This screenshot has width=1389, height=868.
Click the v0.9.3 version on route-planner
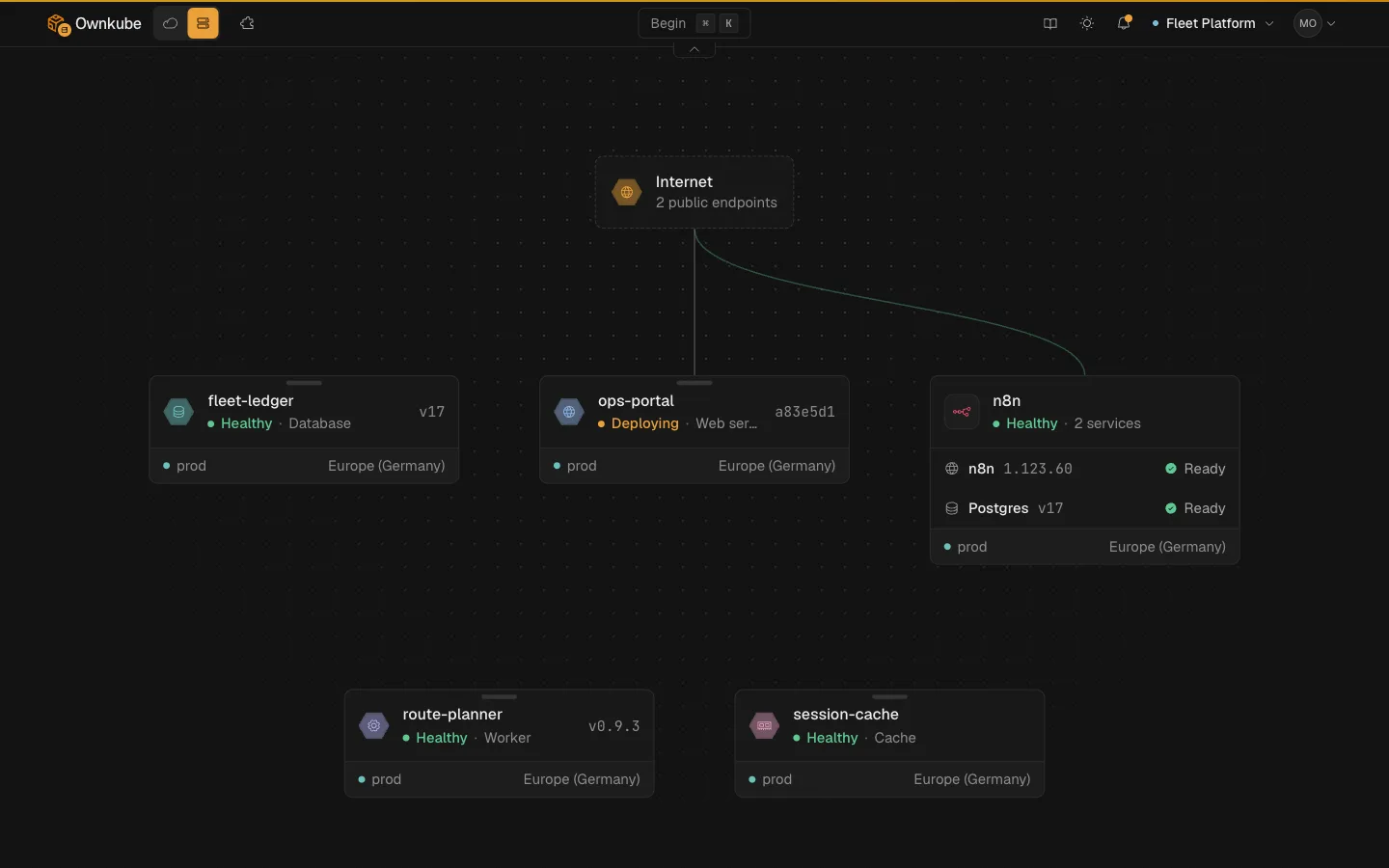[614, 726]
